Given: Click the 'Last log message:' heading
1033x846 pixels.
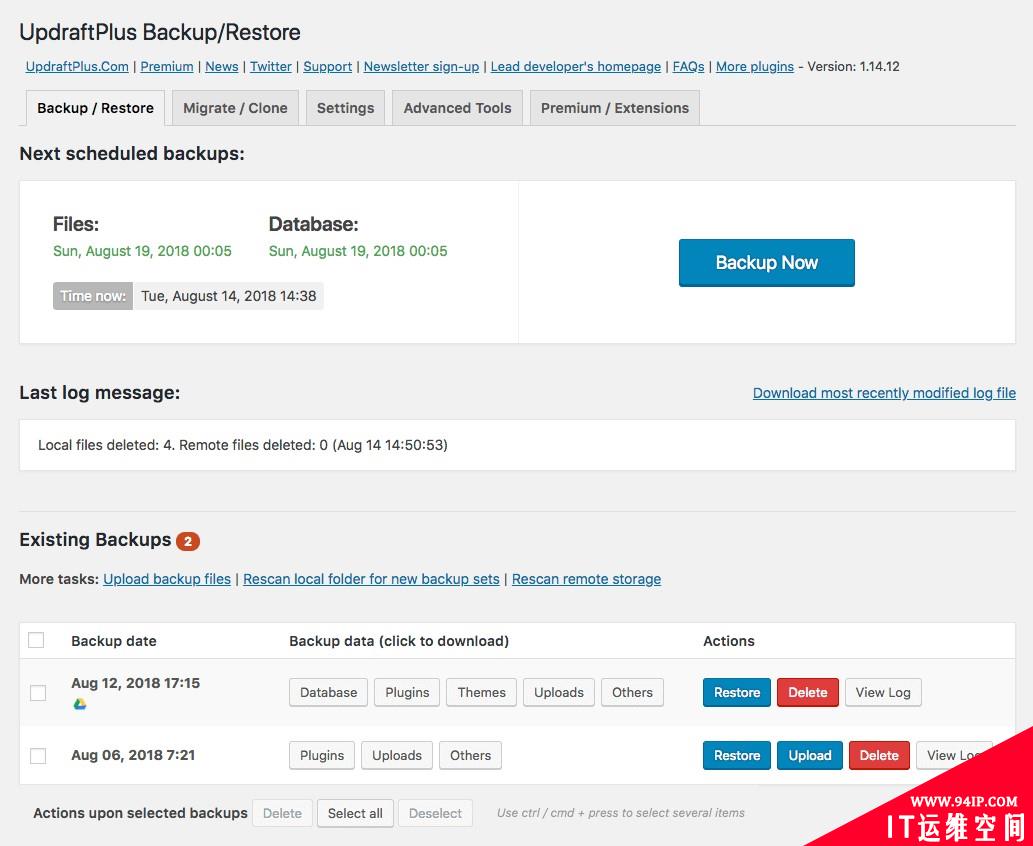Looking at the screenshot, I should pos(99,393).
